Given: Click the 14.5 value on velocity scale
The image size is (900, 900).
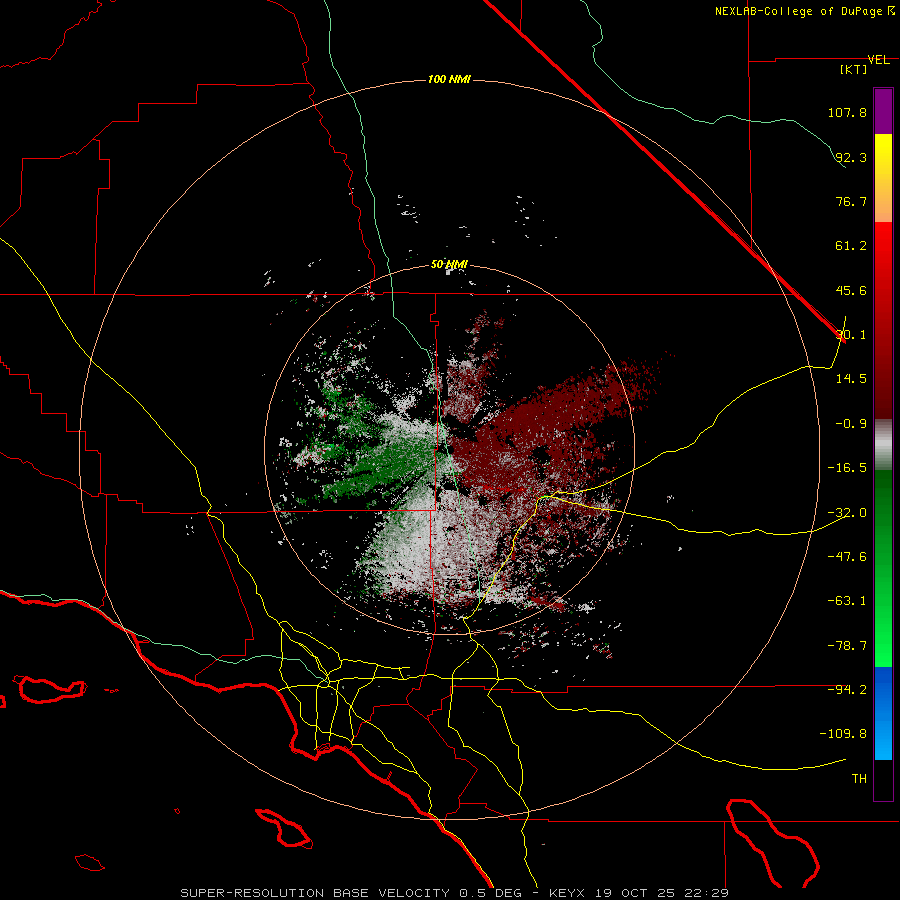Looking at the screenshot, I should (851, 379).
